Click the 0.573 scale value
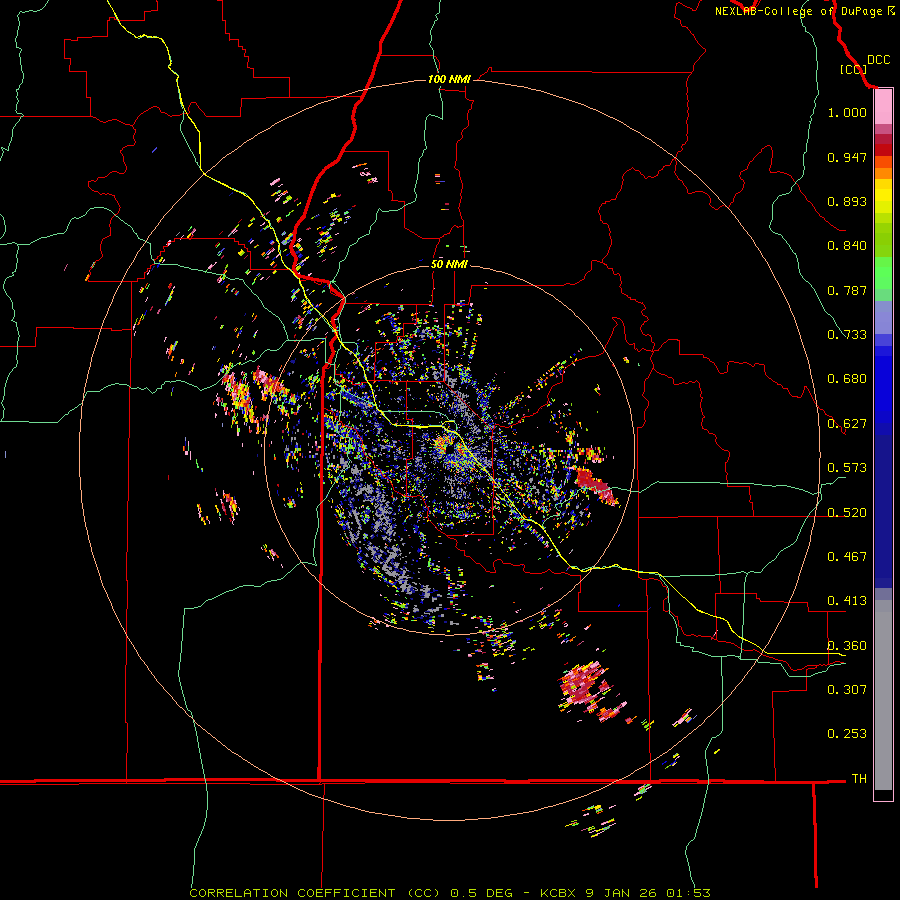The image size is (900, 900). coord(847,468)
